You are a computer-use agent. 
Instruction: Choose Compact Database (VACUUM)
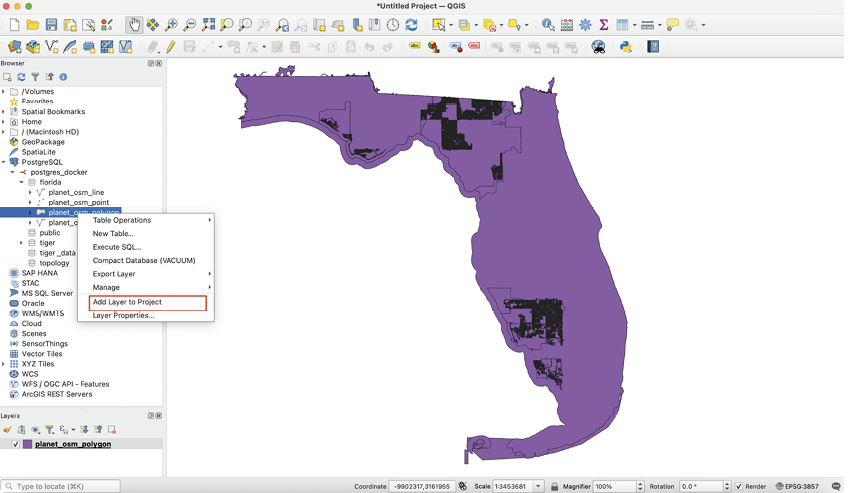[146, 260]
